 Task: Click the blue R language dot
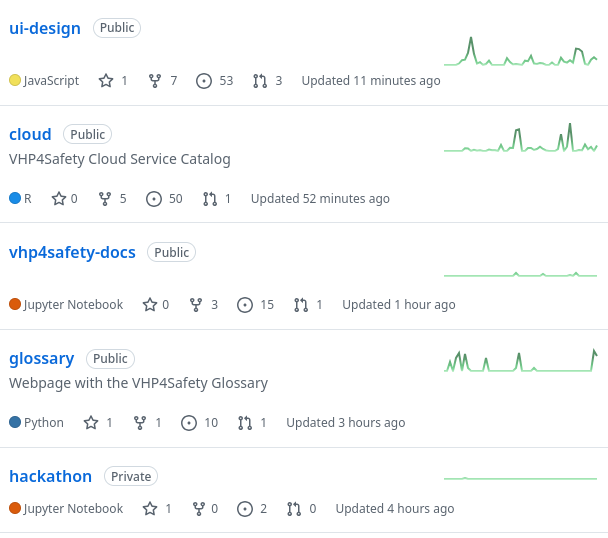pos(15,199)
